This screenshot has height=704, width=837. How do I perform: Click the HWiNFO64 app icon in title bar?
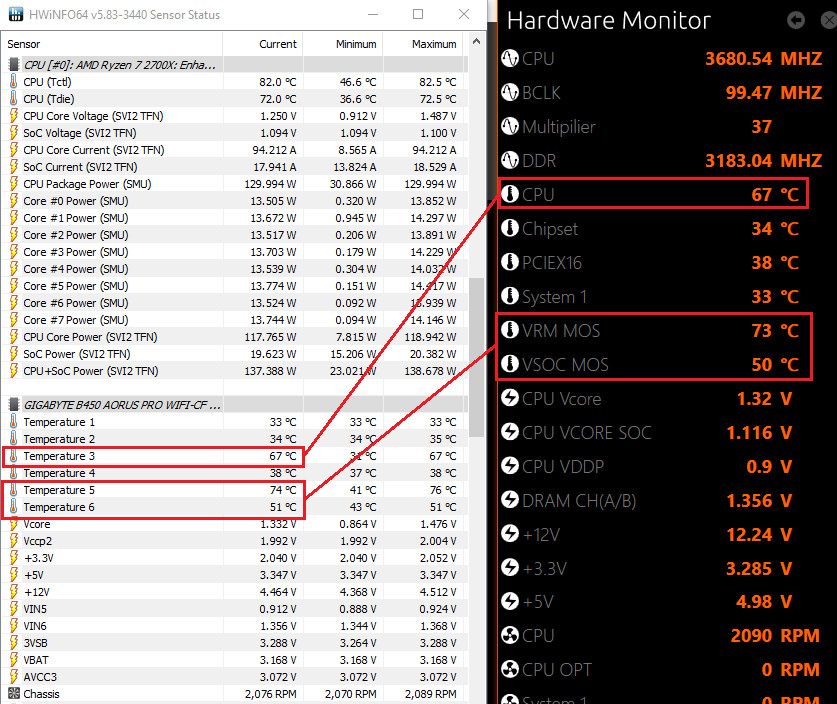point(14,15)
